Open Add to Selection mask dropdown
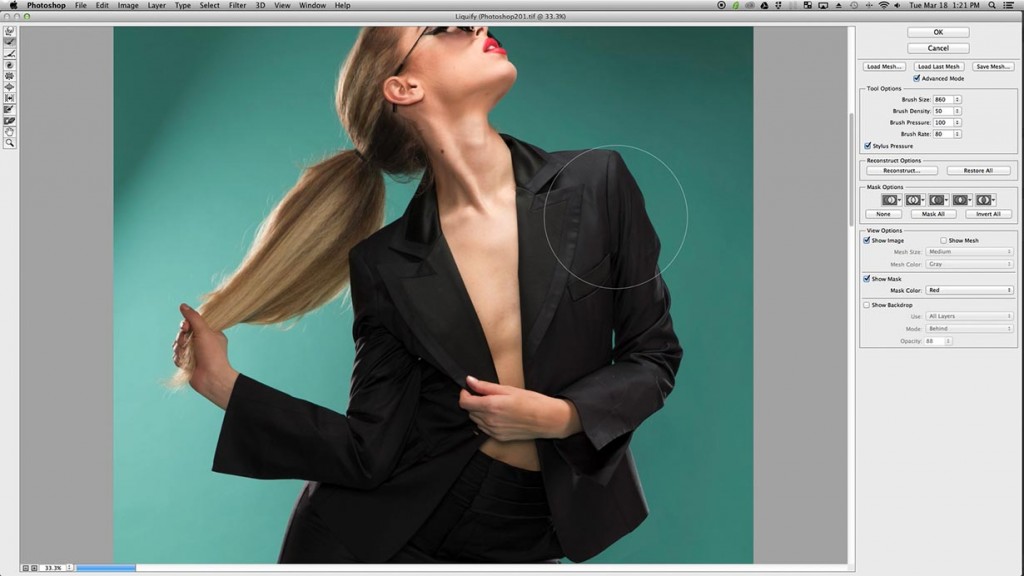Image resolution: width=1024 pixels, height=576 pixels. 914,200
